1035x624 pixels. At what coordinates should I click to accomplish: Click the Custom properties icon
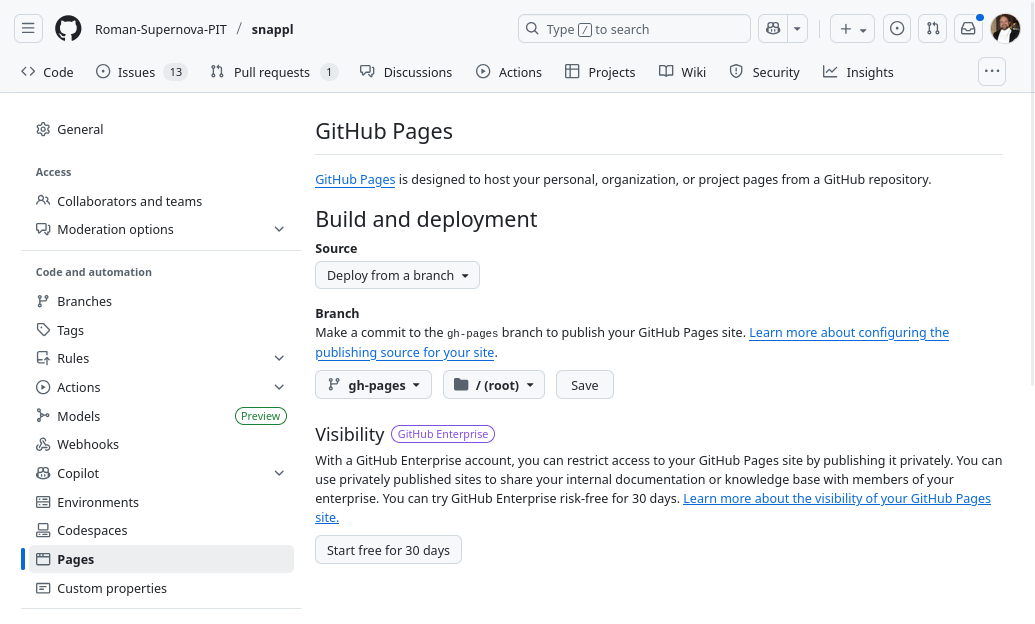pyautogui.click(x=43, y=588)
